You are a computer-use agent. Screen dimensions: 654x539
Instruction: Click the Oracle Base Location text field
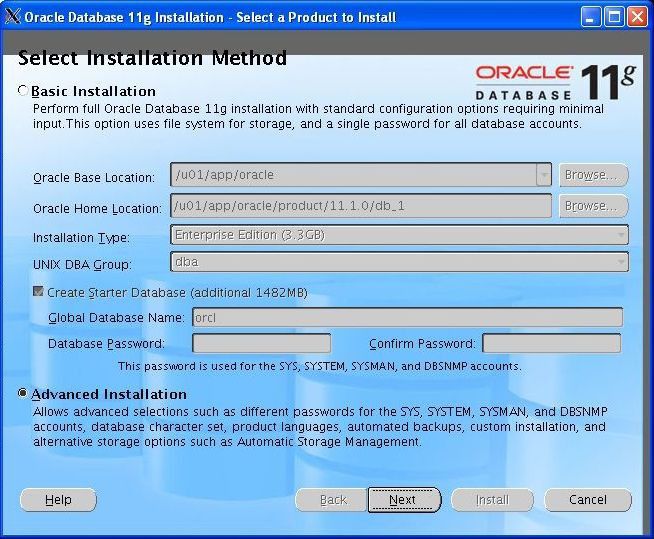coord(354,175)
